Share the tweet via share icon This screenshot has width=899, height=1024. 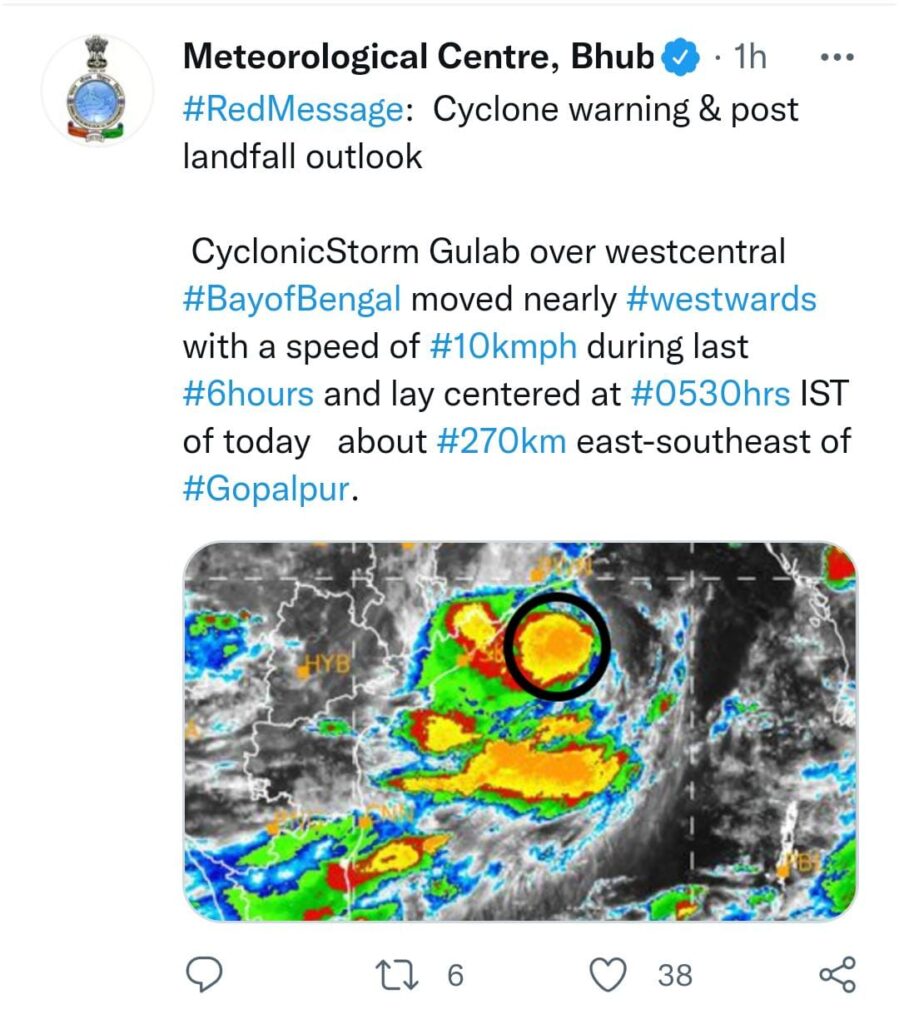pos(837,974)
